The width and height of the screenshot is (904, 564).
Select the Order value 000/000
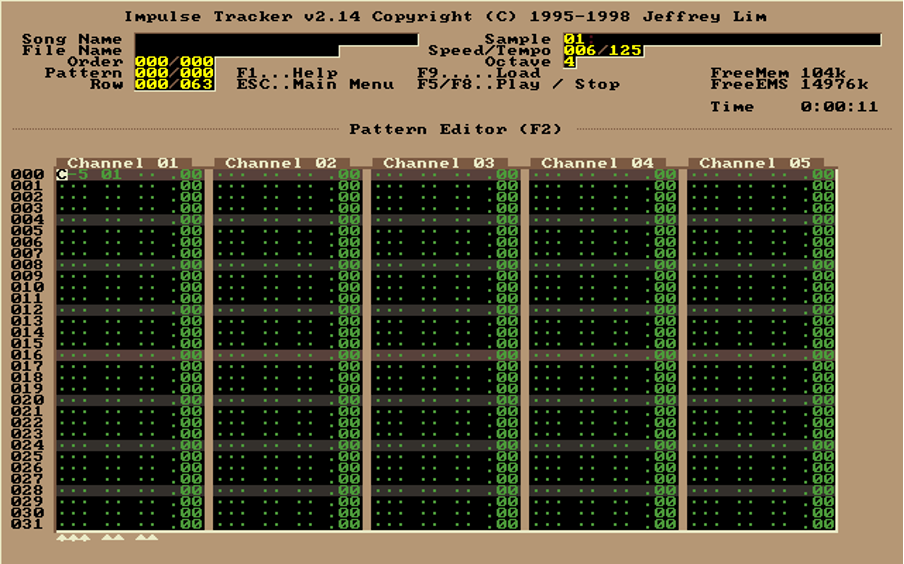tap(174, 62)
